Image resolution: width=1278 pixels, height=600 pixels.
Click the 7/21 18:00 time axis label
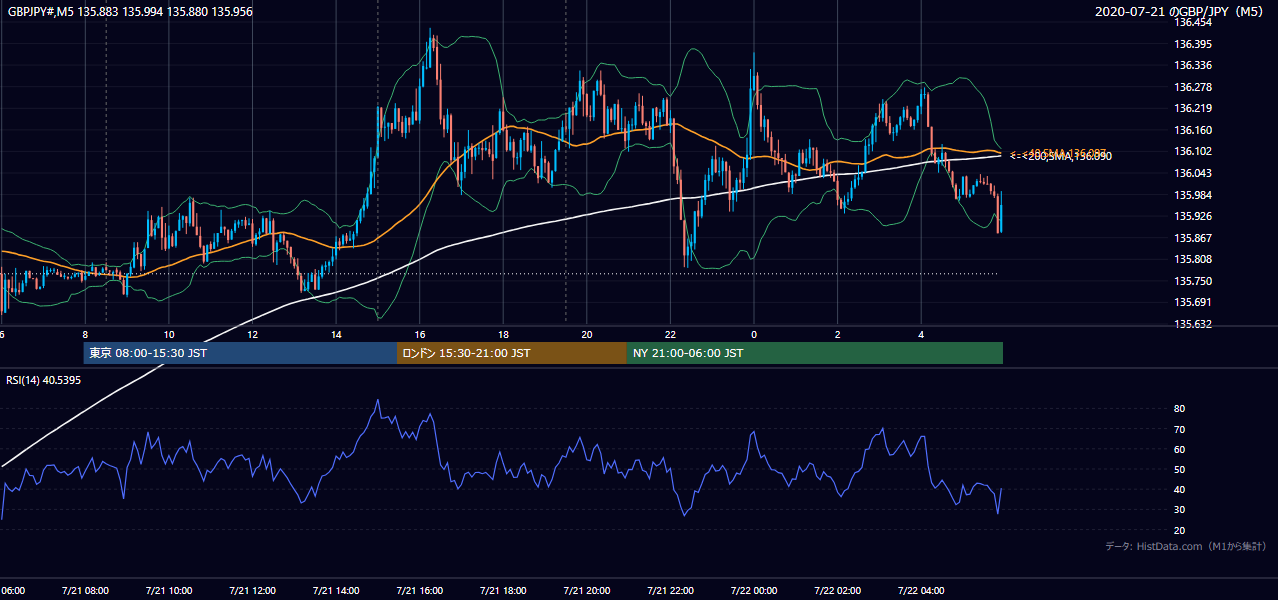point(503,590)
